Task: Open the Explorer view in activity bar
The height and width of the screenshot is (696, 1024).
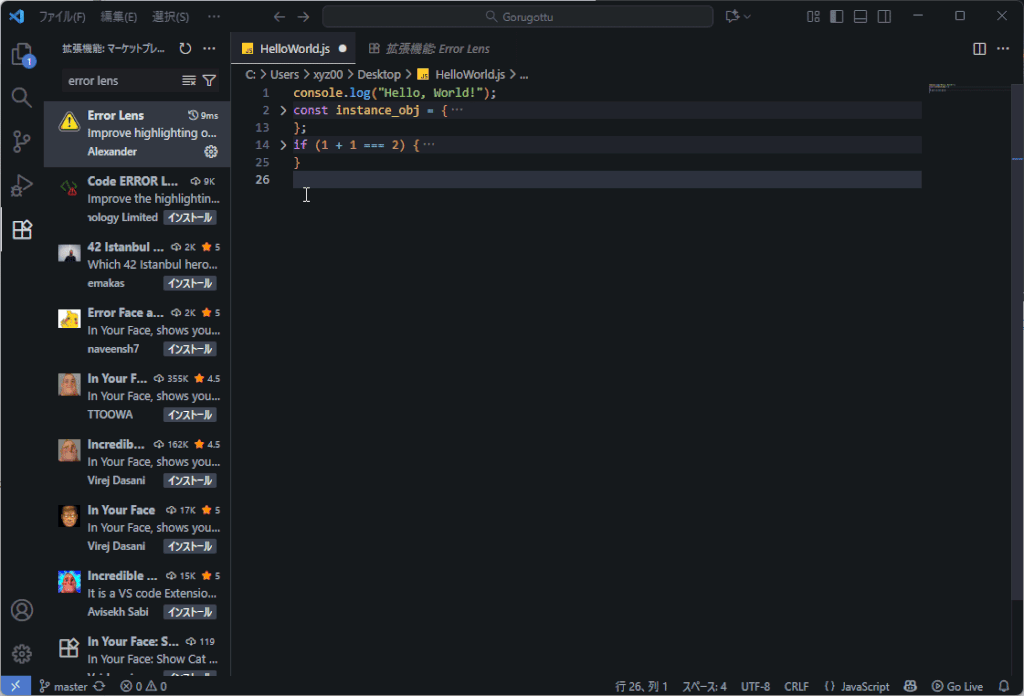Action: coord(21,54)
